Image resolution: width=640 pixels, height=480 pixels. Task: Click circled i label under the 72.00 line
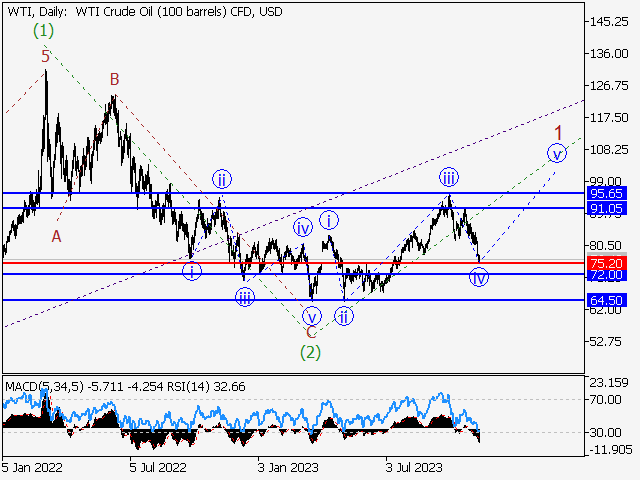(x=191, y=271)
